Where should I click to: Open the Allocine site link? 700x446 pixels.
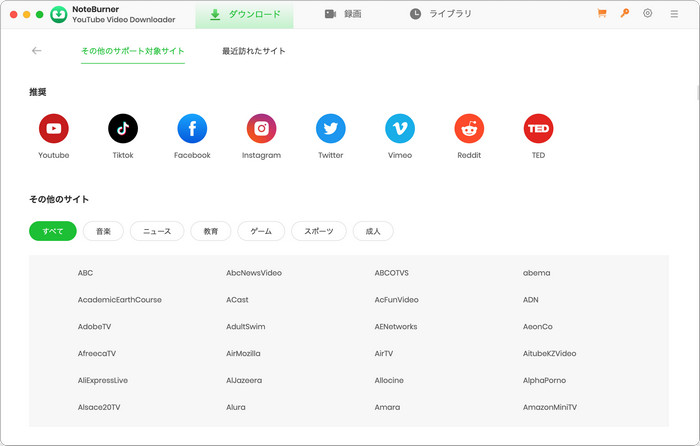tap(389, 380)
